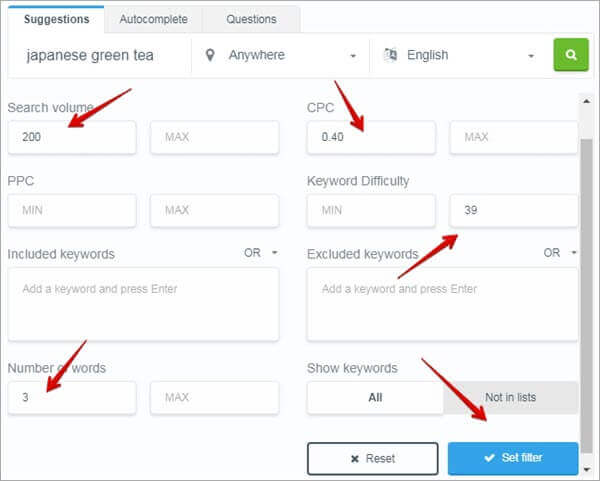Open the Suggestions tab

tap(56, 18)
